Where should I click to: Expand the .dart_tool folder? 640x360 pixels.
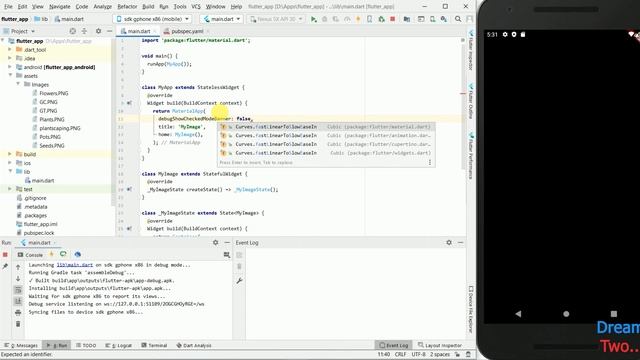point(10,49)
